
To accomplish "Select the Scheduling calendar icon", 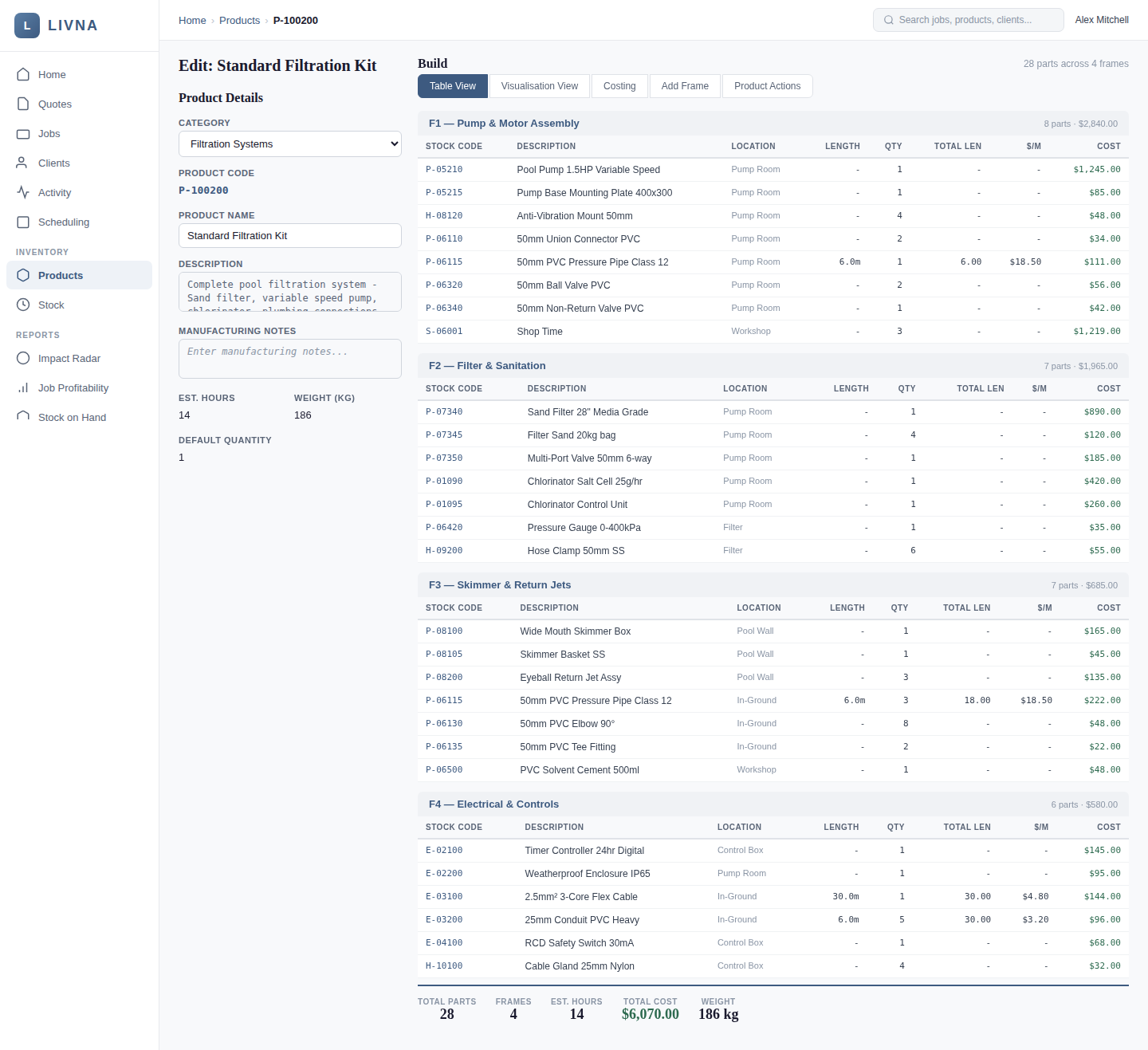I will pyautogui.click(x=24, y=222).
